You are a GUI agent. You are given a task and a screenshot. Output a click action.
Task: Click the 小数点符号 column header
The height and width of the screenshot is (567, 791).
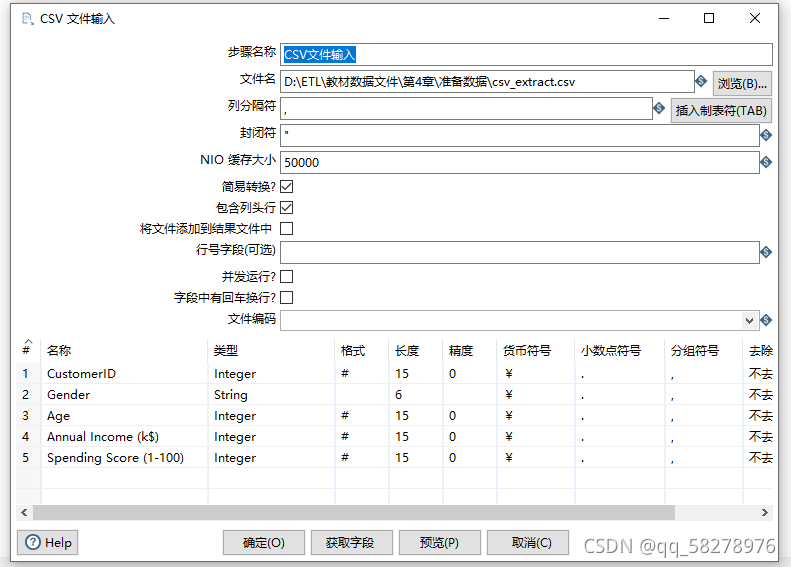click(x=619, y=350)
